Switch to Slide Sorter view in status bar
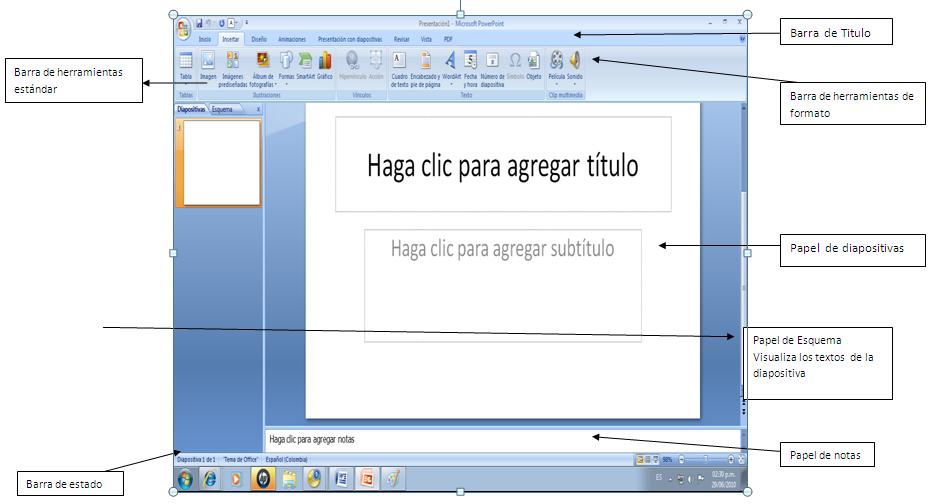Image resolution: width=930 pixels, height=504 pixels. (x=648, y=460)
